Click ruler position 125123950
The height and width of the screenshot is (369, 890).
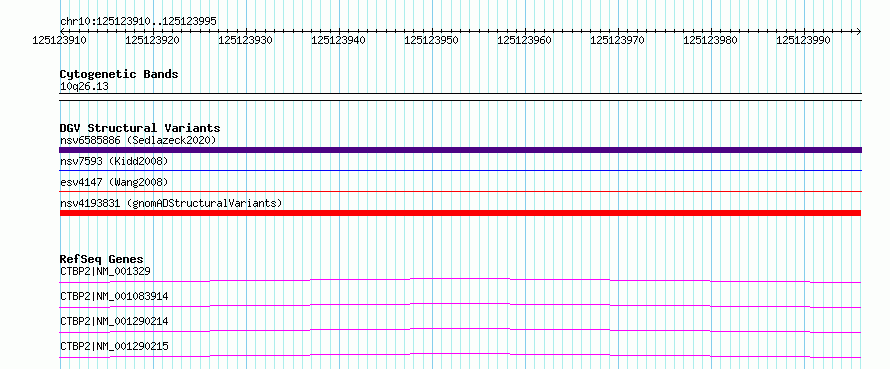[x=431, y=40]
